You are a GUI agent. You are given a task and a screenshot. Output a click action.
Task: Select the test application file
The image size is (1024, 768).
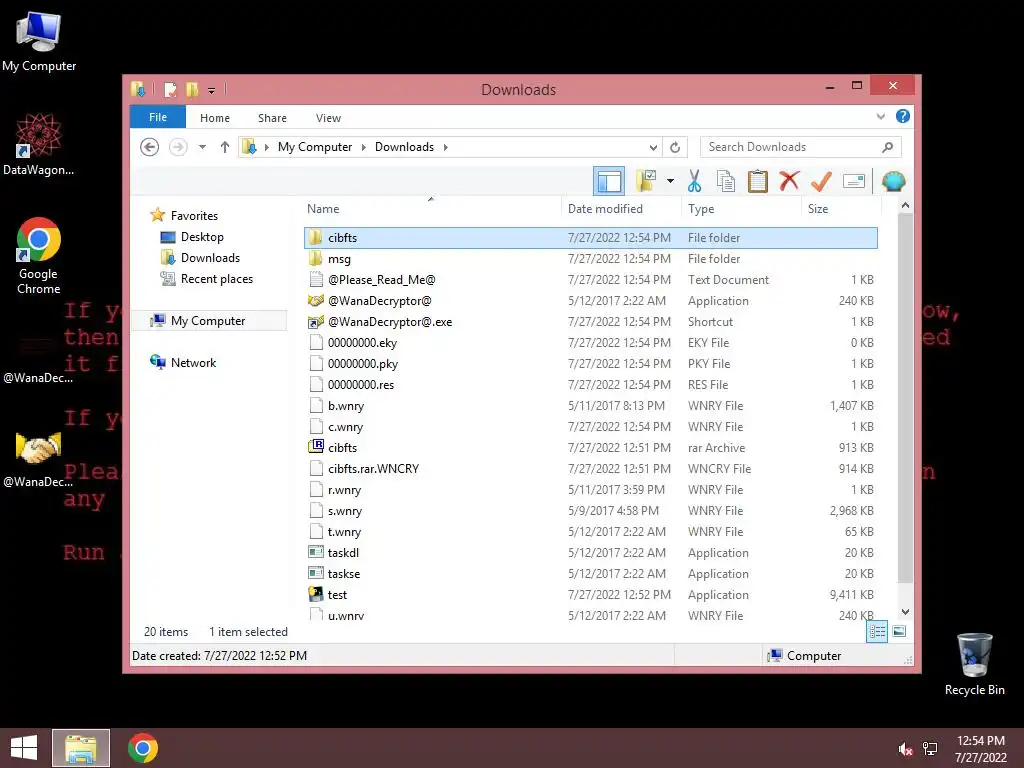[x=590, y=594]
